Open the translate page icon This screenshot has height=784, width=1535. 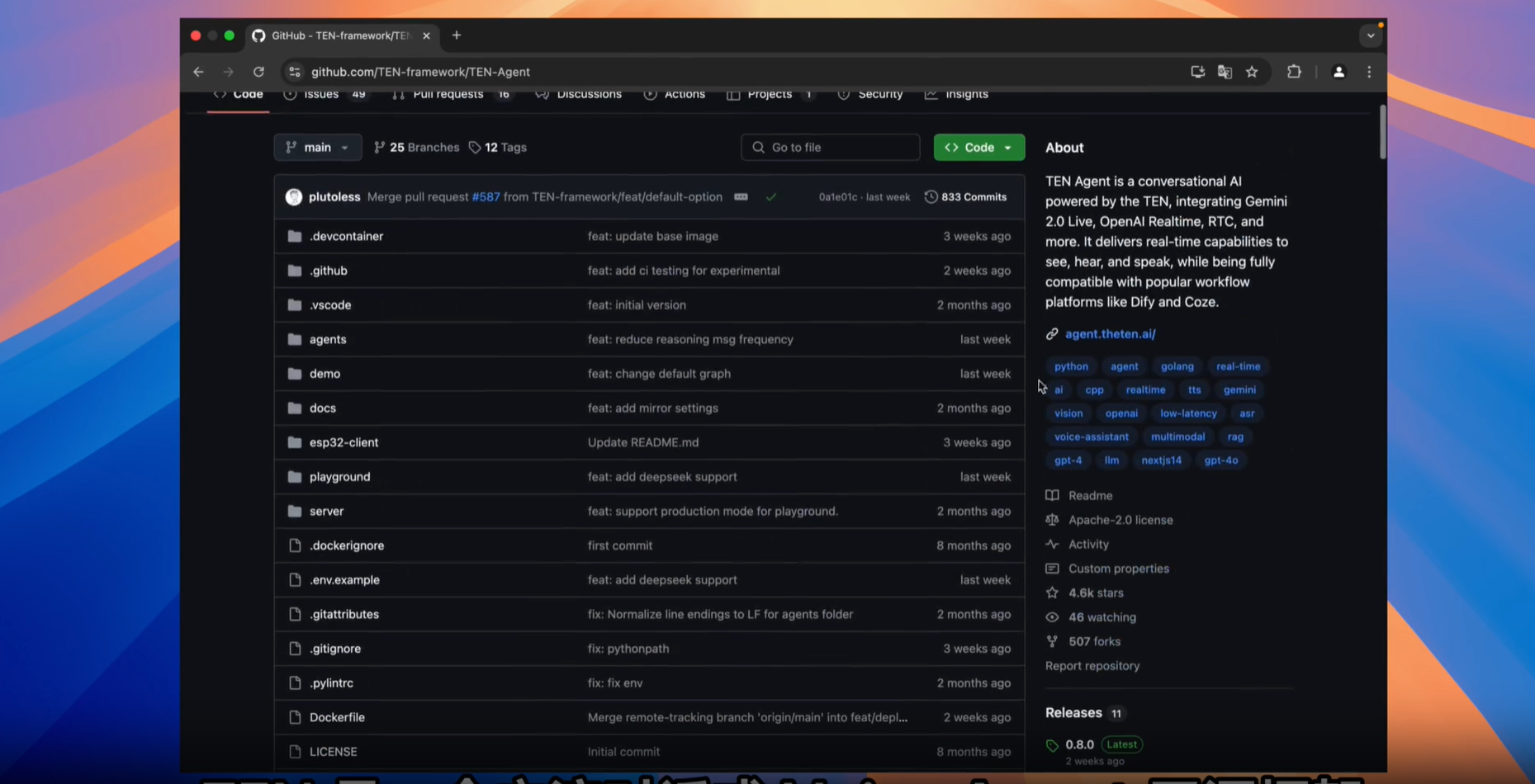click(x=1225, y=72)
